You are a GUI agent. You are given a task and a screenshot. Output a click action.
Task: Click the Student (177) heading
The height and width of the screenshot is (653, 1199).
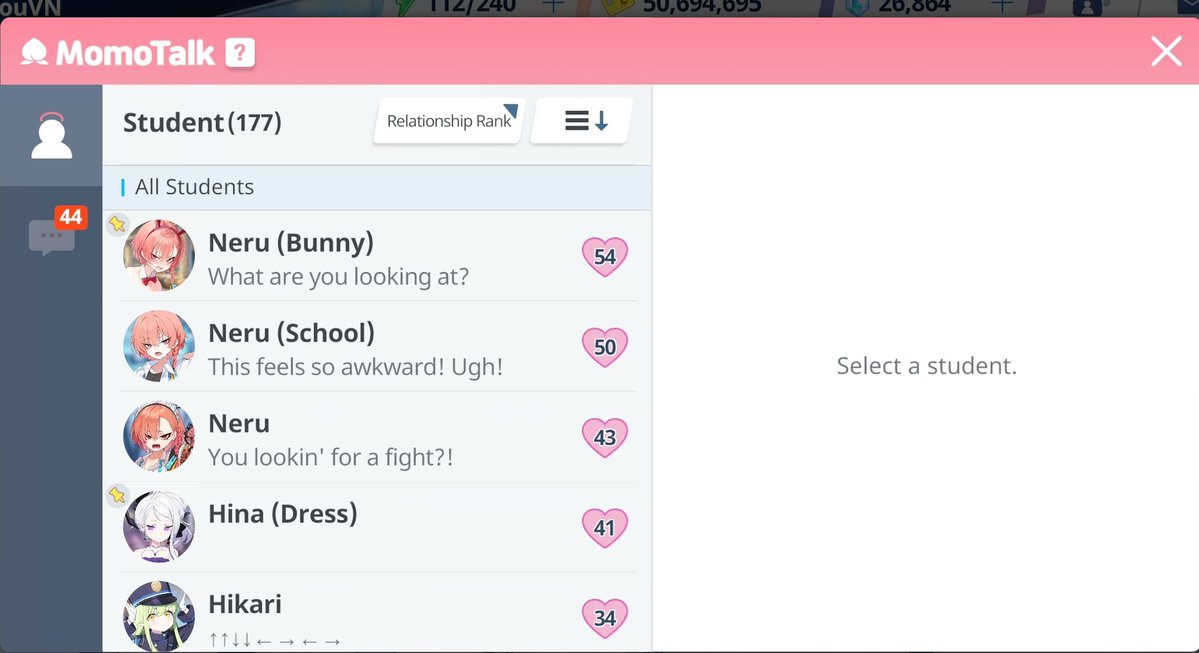pyautogui.click(x=202, y=122)
